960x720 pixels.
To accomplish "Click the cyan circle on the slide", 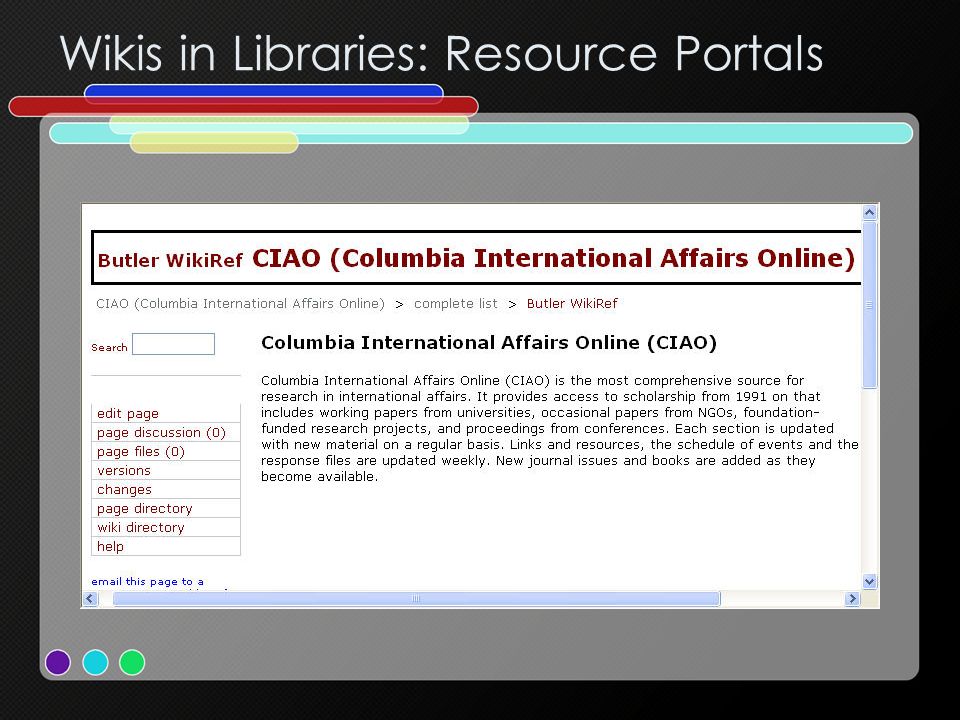I will (96, 662).
